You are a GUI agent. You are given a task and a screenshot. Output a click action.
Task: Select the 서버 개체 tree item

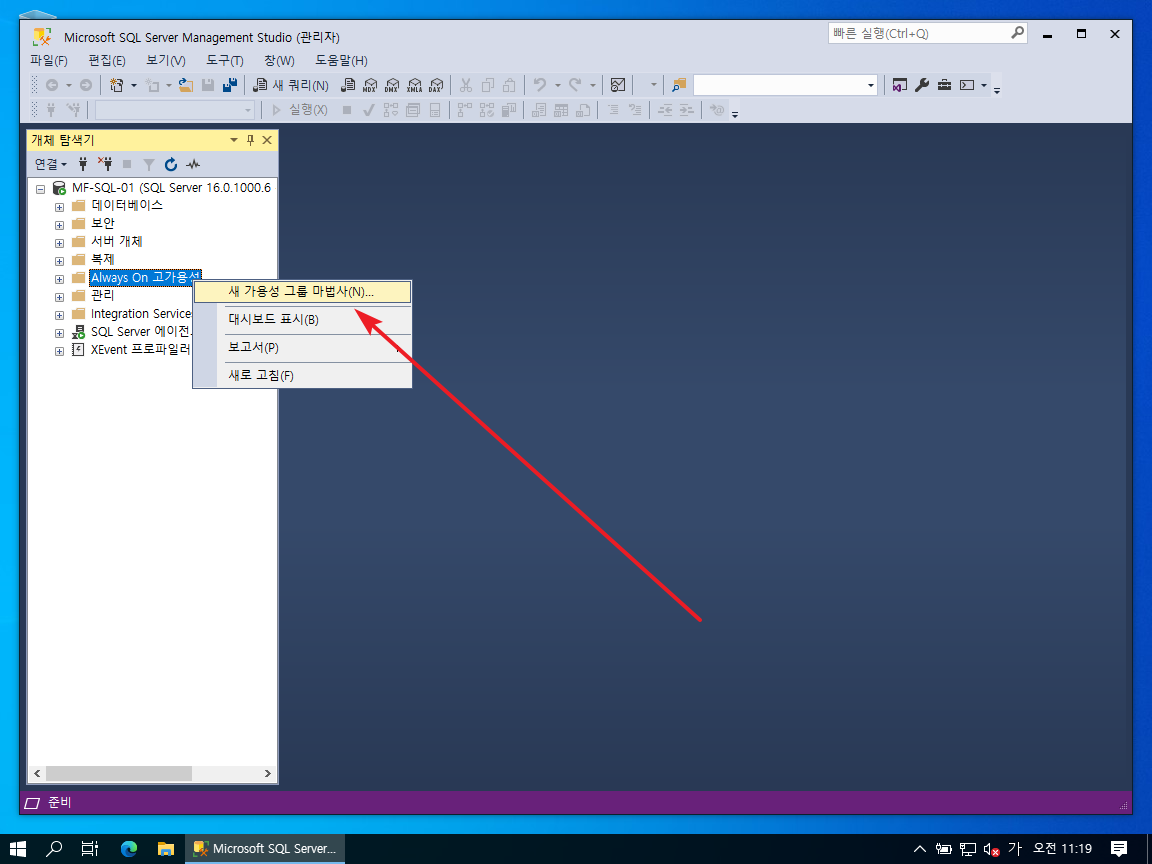tap(116, 241)
